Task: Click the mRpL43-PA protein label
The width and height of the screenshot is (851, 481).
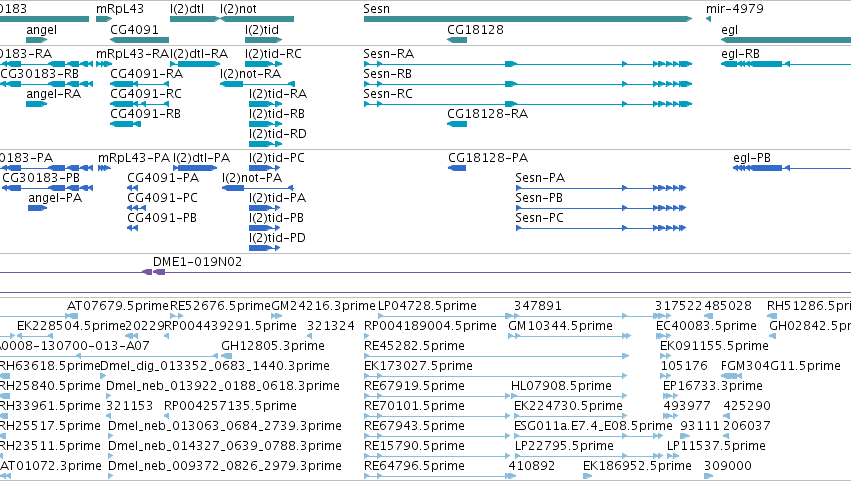Action: coord(134,158)
